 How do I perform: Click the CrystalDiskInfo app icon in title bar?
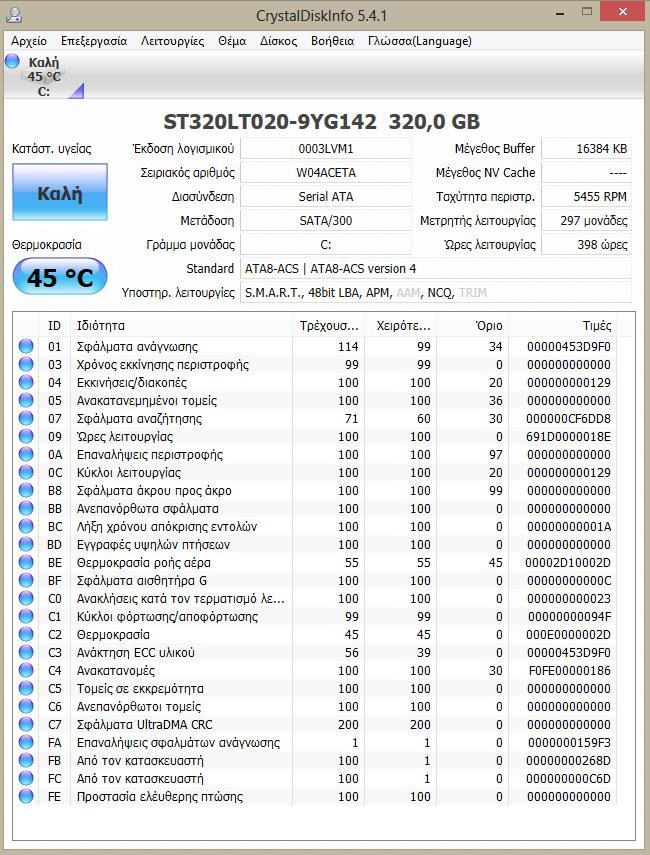tap(14, 15)
